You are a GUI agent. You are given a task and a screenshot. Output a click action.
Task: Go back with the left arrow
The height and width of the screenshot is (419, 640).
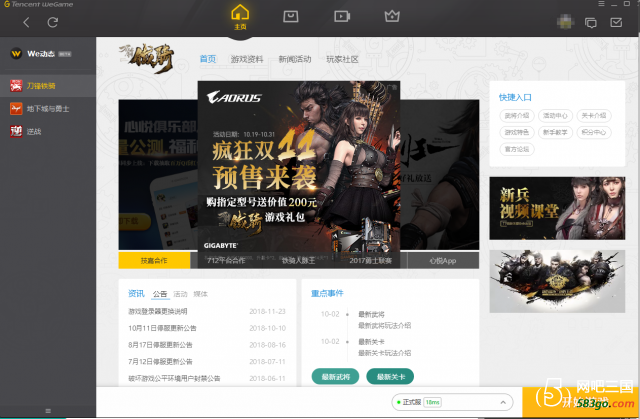tap(26, 22)
